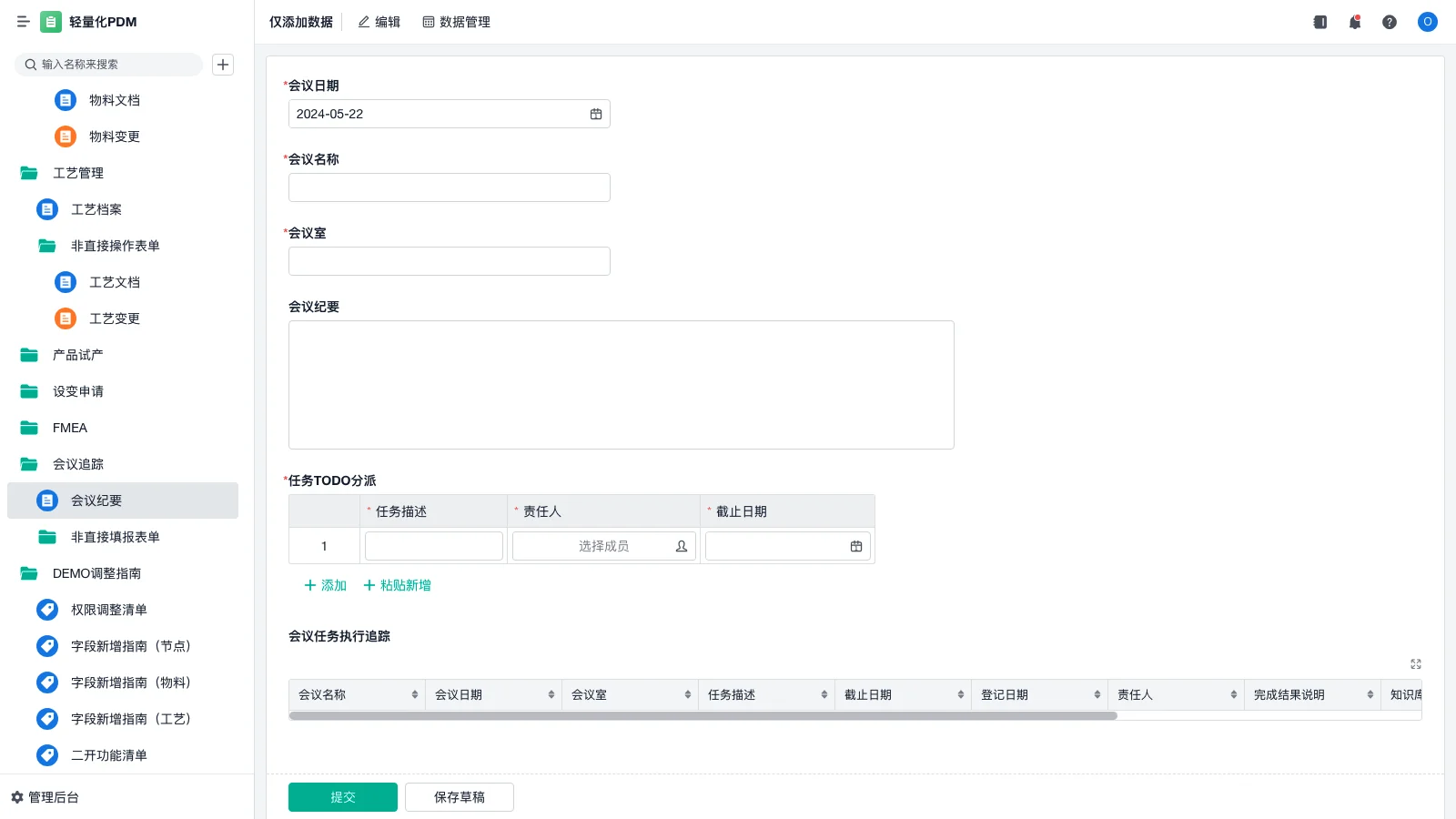Click the dark notebook icon in top bar
The image size is (1456, 819).
1319,22
